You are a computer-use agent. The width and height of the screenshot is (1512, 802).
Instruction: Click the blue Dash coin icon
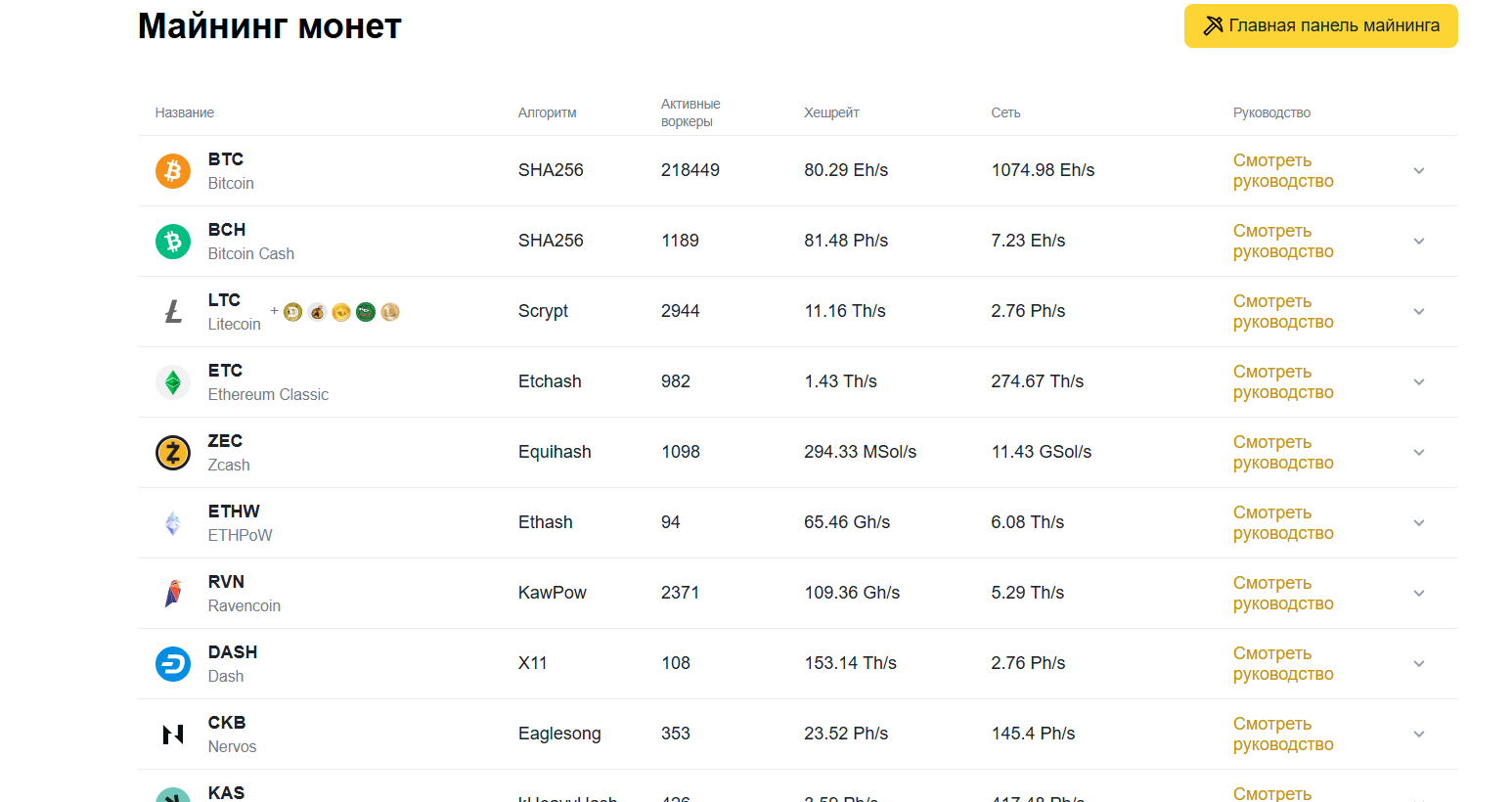pos(173,664)
